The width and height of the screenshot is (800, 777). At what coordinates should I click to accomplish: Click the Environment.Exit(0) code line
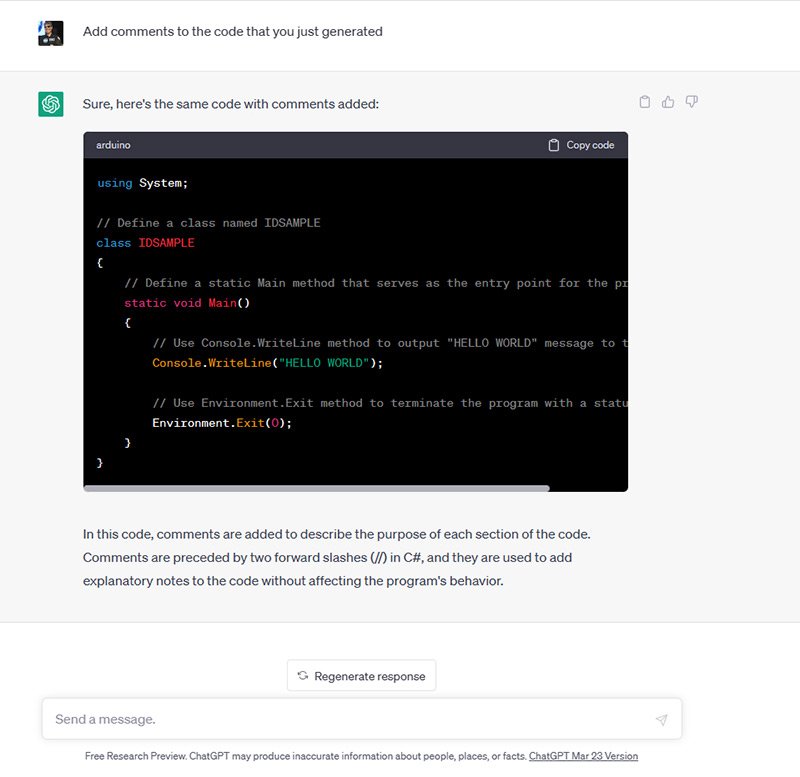[x=222, y=423]
